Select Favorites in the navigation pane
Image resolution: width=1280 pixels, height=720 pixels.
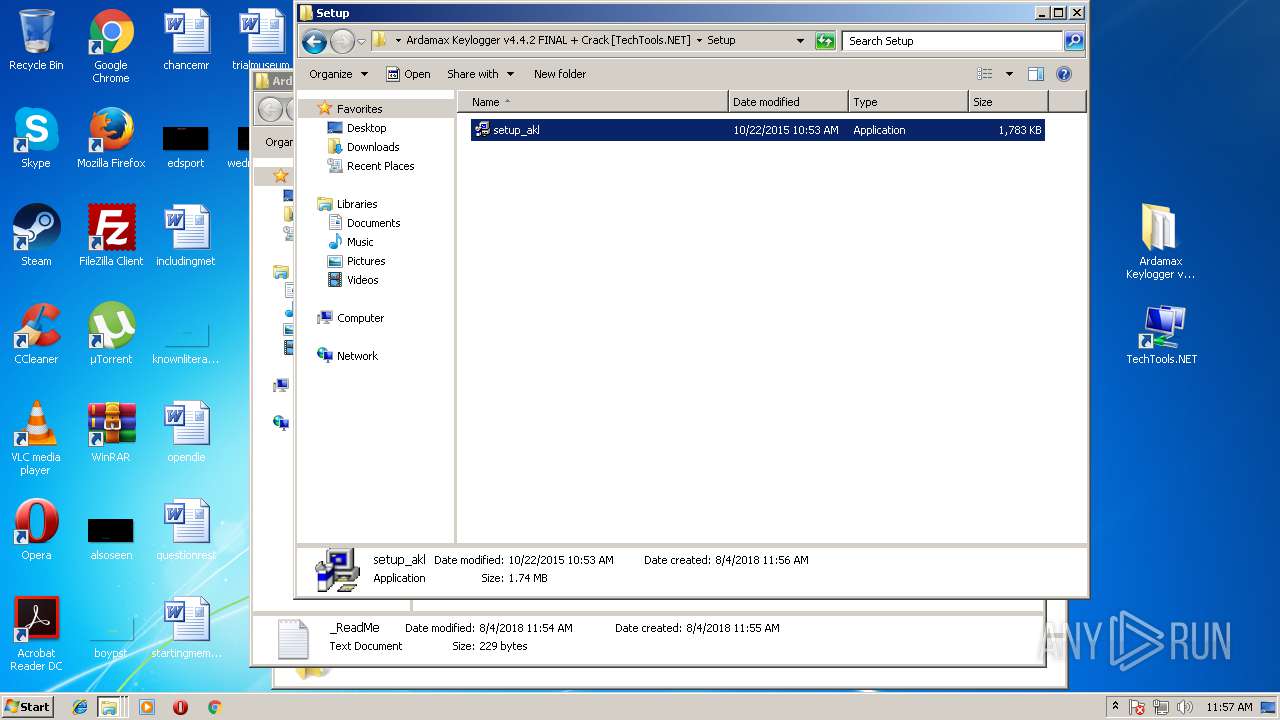(359, 109)
